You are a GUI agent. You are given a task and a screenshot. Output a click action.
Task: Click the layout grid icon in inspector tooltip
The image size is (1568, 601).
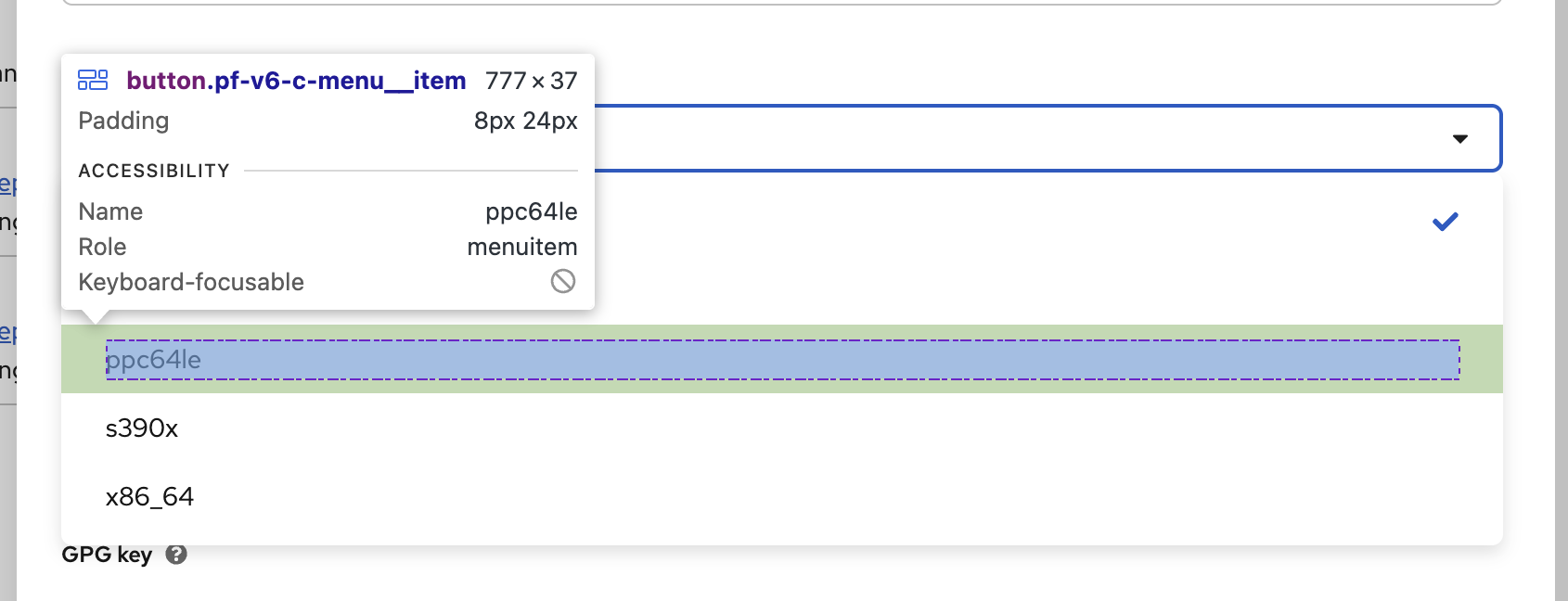tap(93, 81)
